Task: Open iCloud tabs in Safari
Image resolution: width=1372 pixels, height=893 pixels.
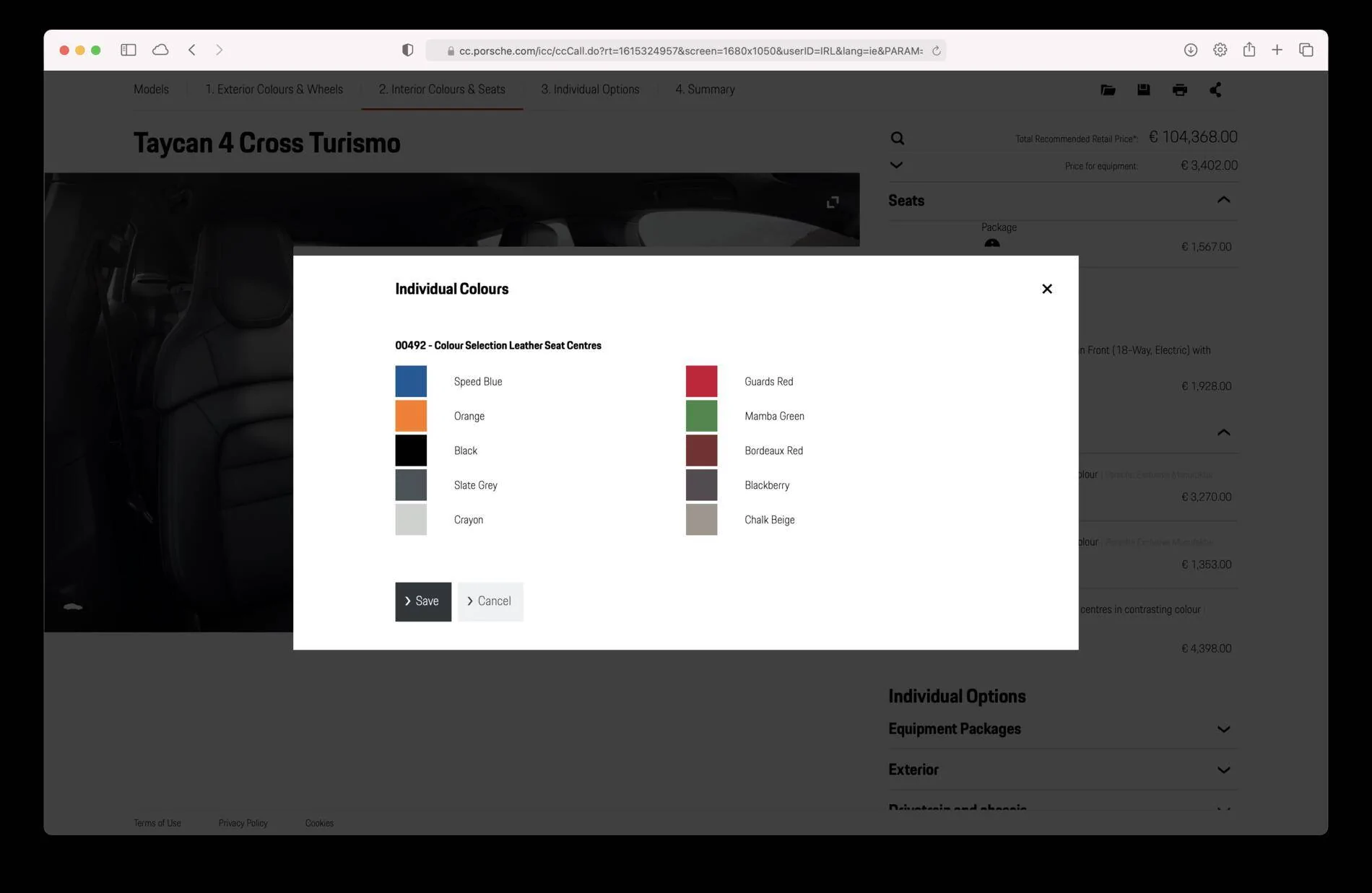Action: pyautogui.click(x=160, y=50)
